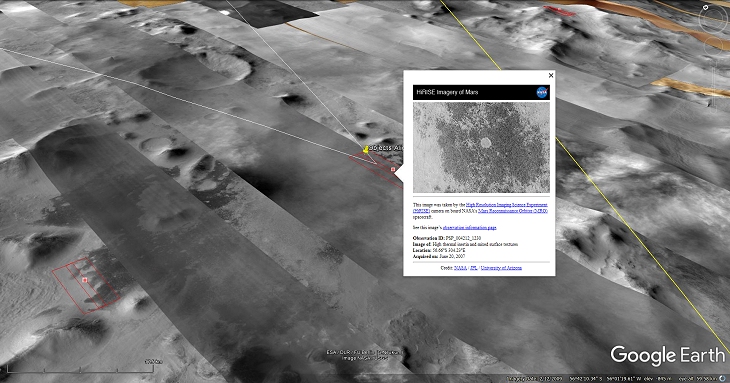The image size is (730, 383).
Task: Click the north indicator on navigation compass
Action: pos(706,7)
